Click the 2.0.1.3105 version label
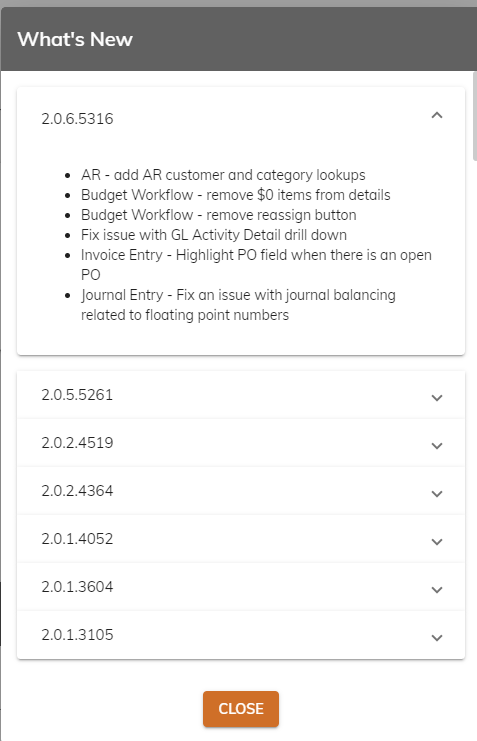The height and width of the screenshot is (741, 477). coord(77,635)
